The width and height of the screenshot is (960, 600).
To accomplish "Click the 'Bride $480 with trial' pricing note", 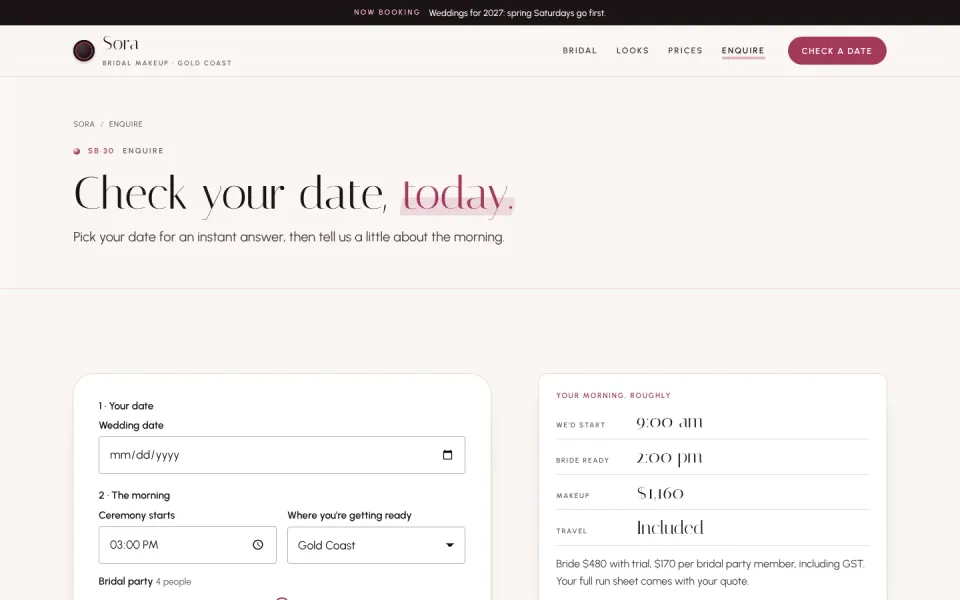I will [710, 572].
